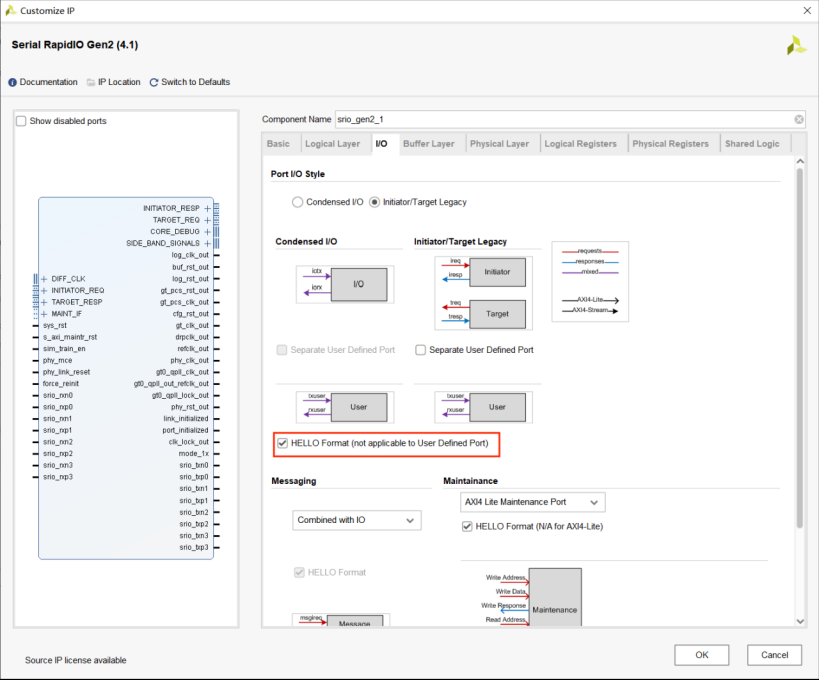Expand the SIDE_BAND_SIGNALS port
This screenshot has height=680, width=819.
click(207, 243)
